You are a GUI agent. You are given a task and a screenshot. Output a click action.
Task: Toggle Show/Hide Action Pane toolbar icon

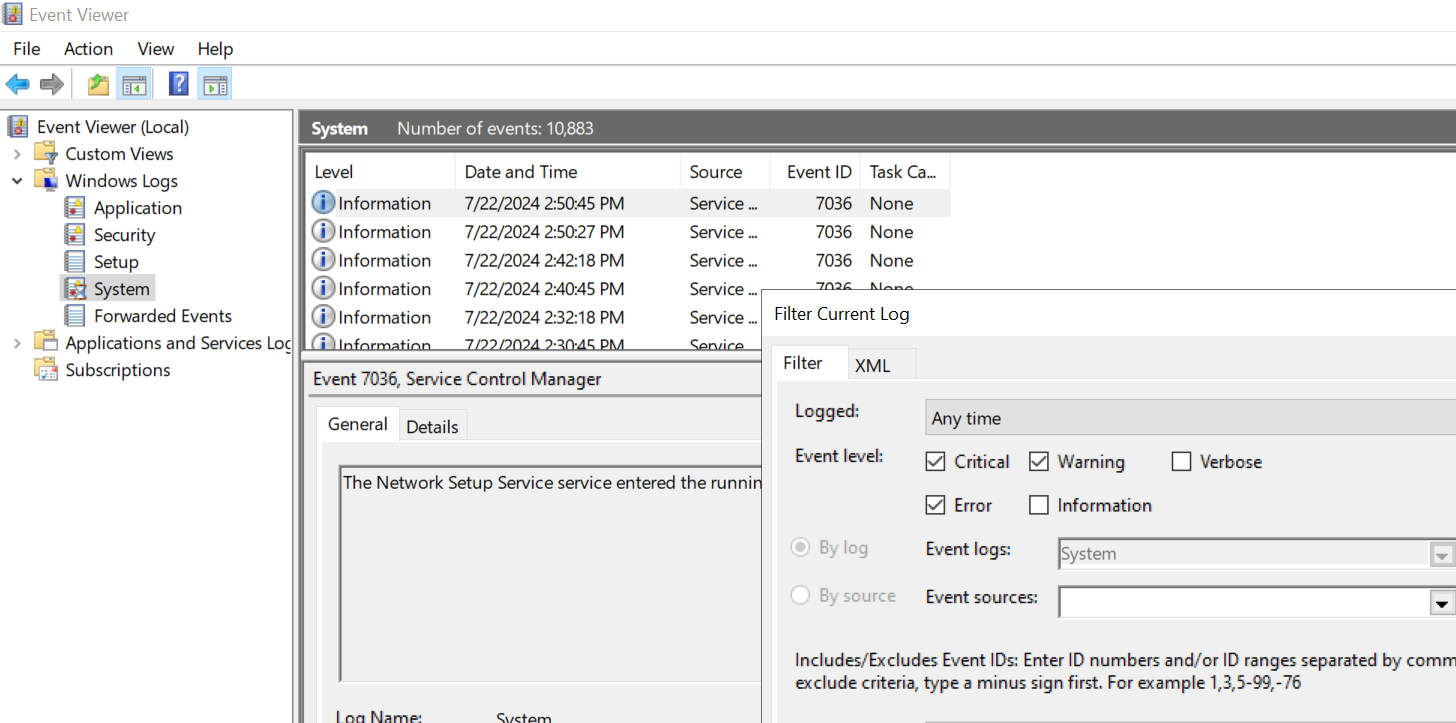214,84
